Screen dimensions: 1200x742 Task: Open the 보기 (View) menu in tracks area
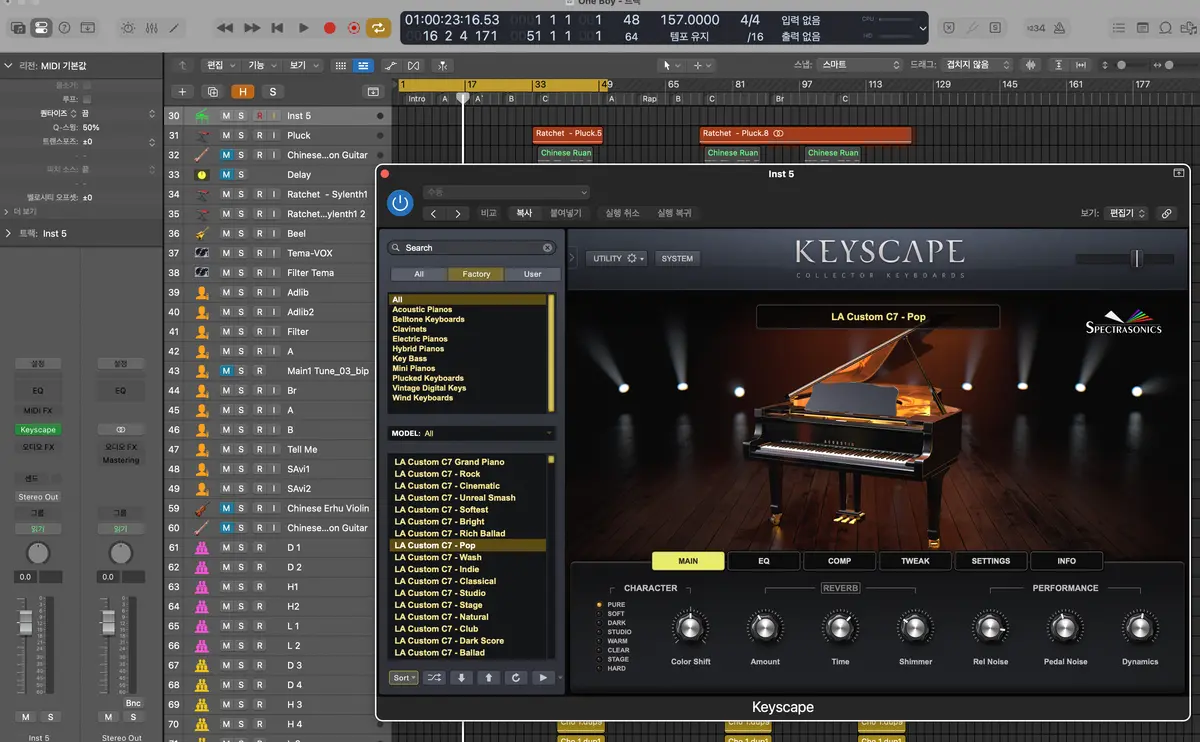(x=302, y=65)
